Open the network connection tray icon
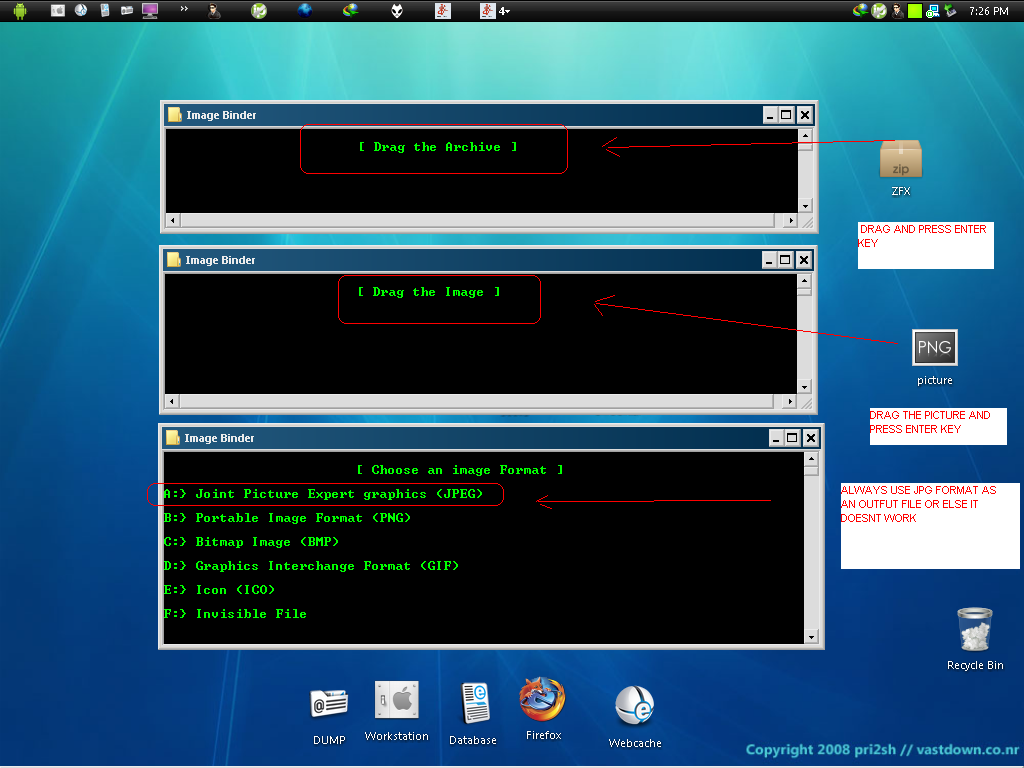The width and height of the screenshot is (1024, 768). (x=933, y=10)
